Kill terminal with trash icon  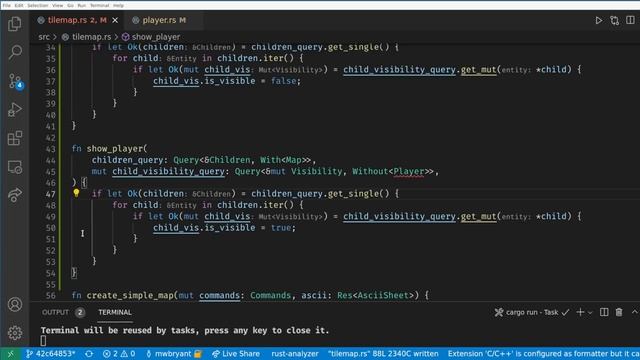coord(619,312)
